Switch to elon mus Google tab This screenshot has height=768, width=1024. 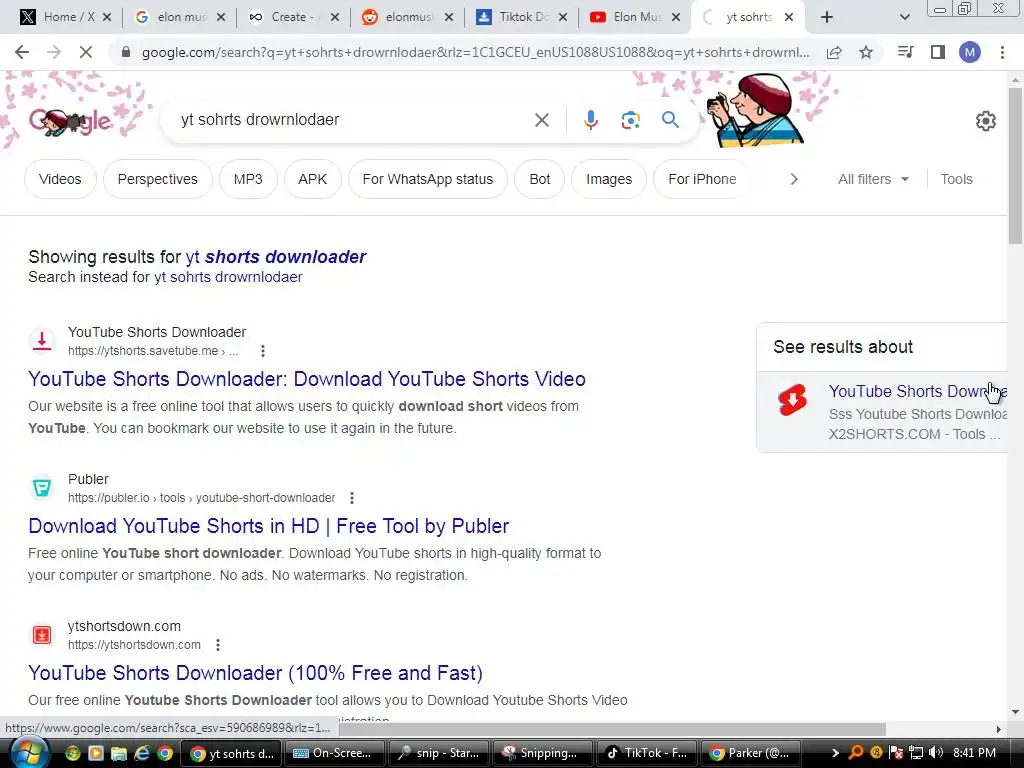coord(179,17)
